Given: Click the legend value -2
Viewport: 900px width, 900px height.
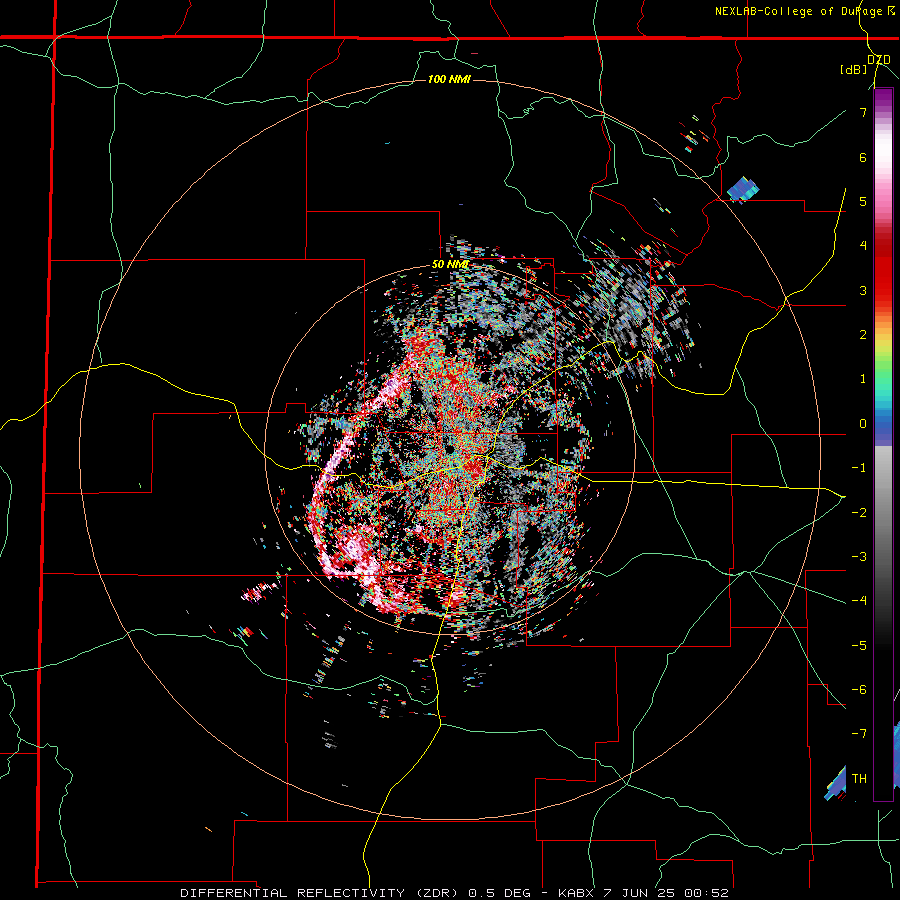Looking at the screenshot, I should [x=859, y=513].
